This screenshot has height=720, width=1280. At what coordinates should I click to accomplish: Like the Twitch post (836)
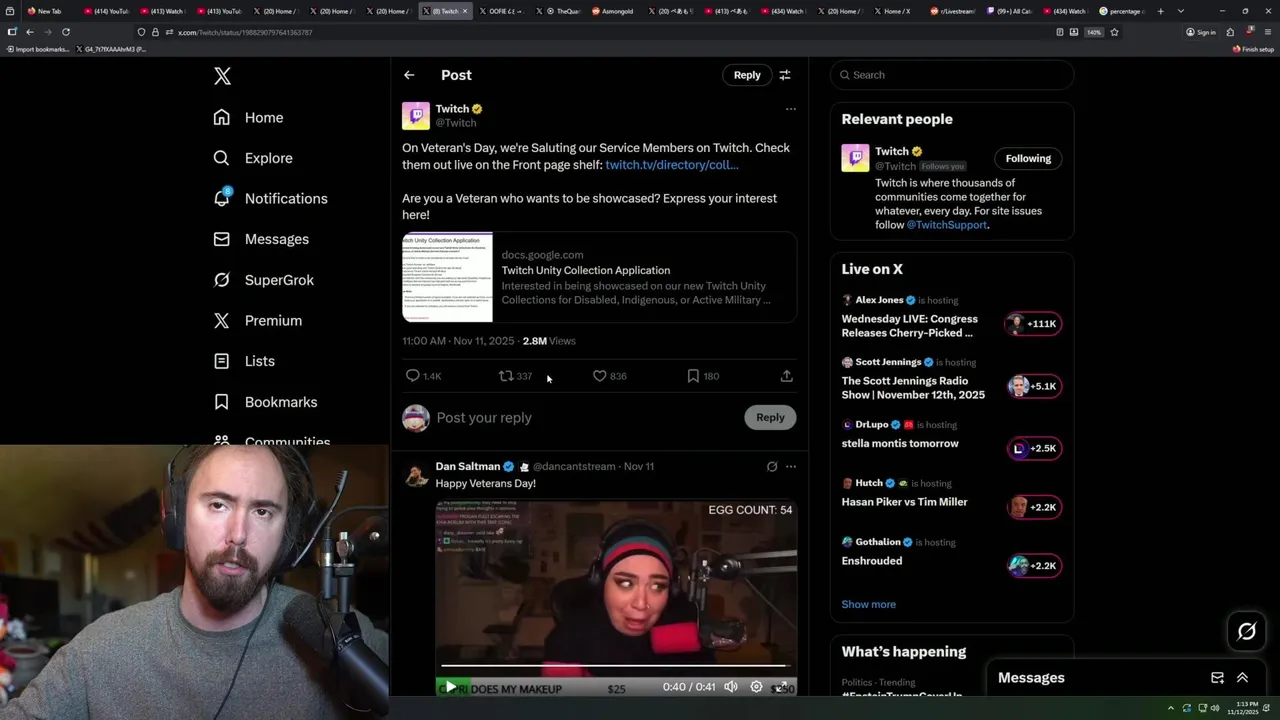click(x=609, y=376)
